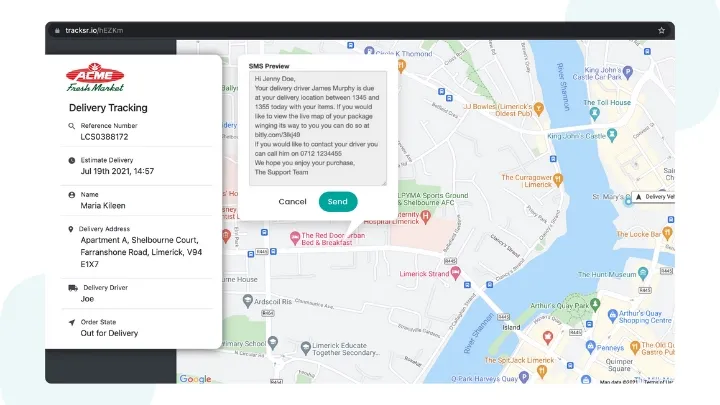Click inside the SMS Preview message text area
Screen dimensions: 720x405
click(x=318, y=129)
